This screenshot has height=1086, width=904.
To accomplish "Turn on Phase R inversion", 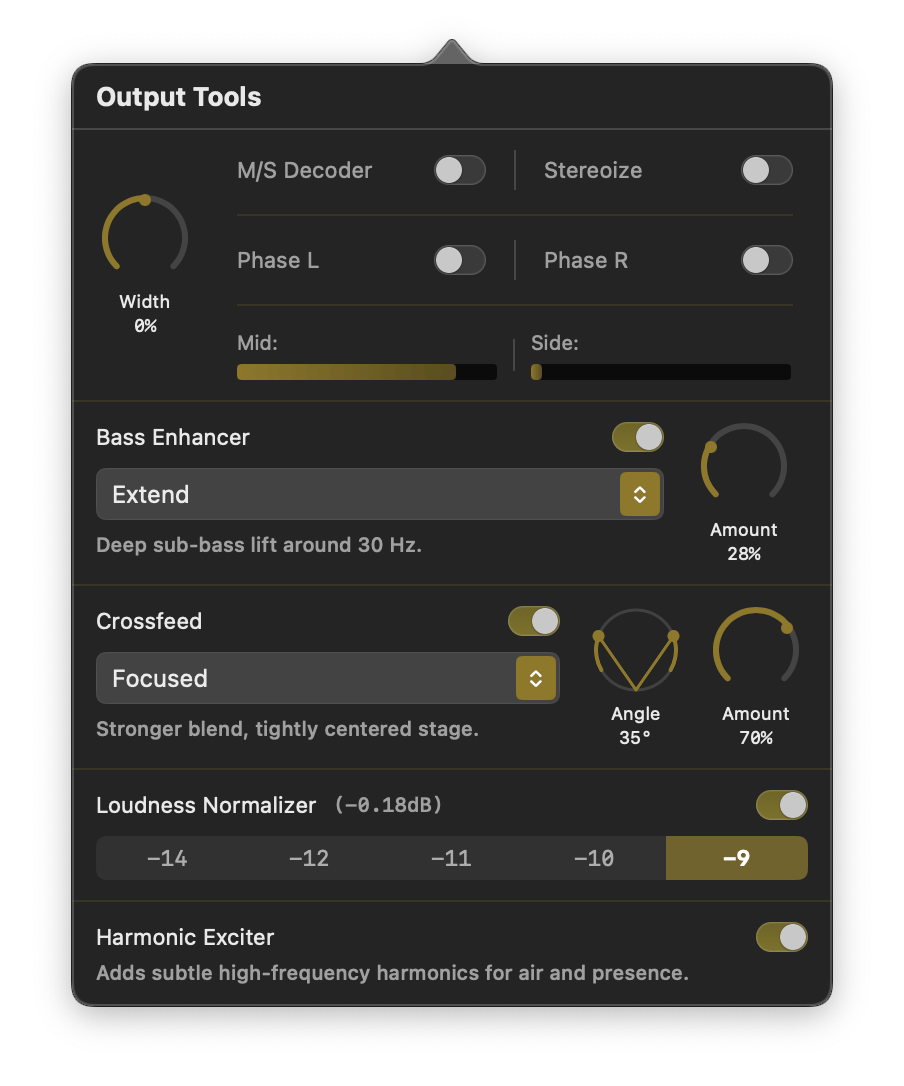I will point(766,260).
